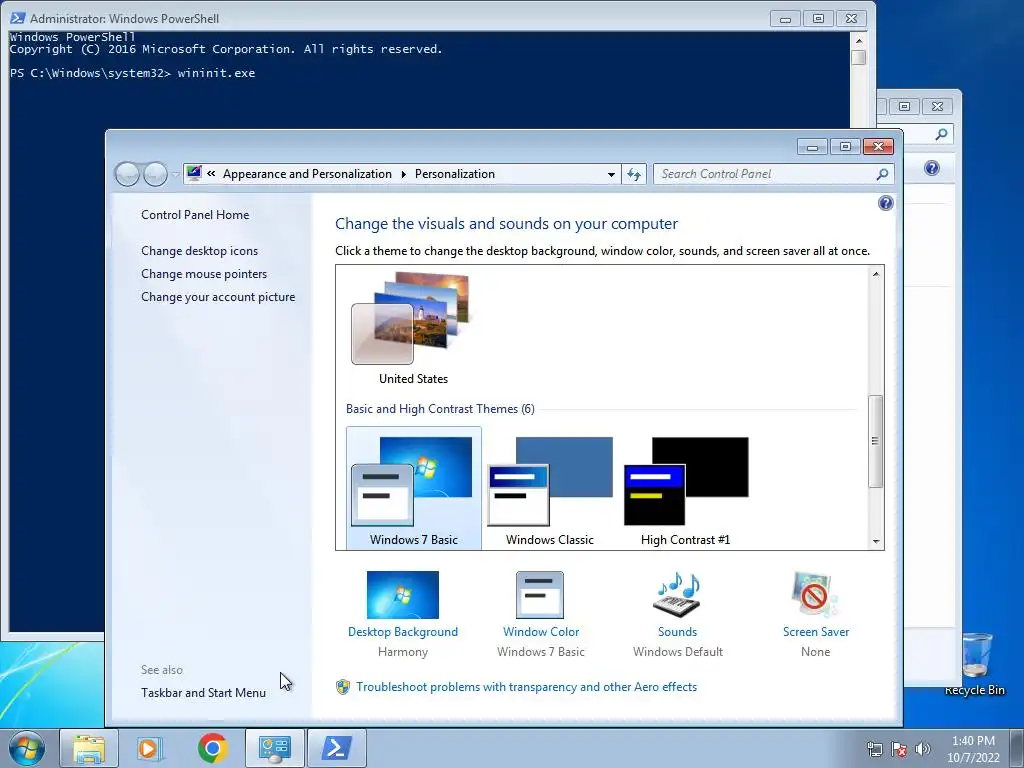Open the address bar history dropdown

tap(611, 174)
